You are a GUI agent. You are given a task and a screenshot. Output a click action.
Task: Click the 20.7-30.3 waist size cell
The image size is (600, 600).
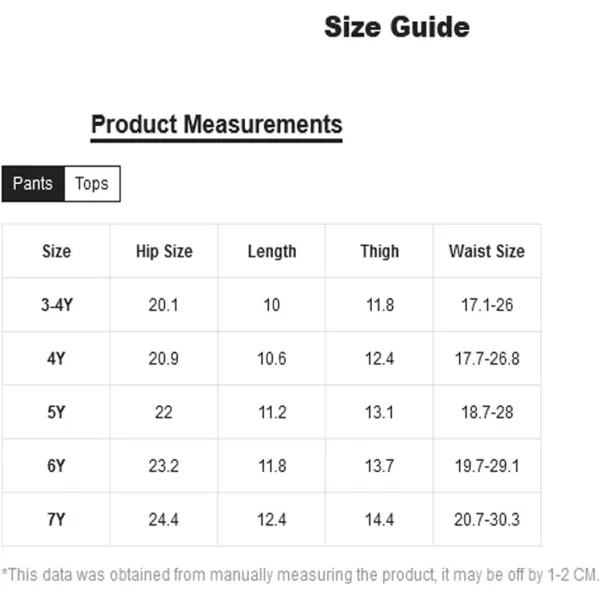[487, 519]
